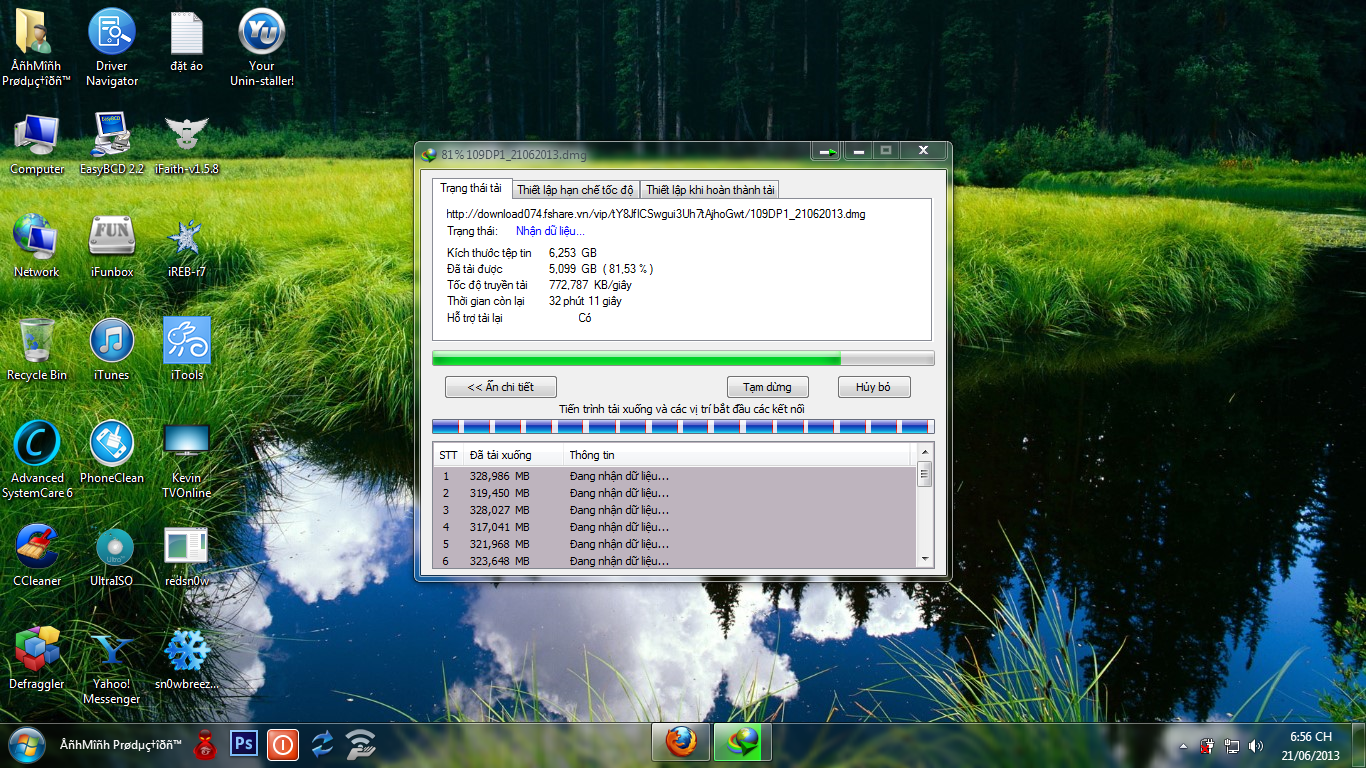Image resolution: width=1366 pixels, height=768 pixels.
Task: Open sn0wbreeze snowflake icon
Action: click(187, 659)
